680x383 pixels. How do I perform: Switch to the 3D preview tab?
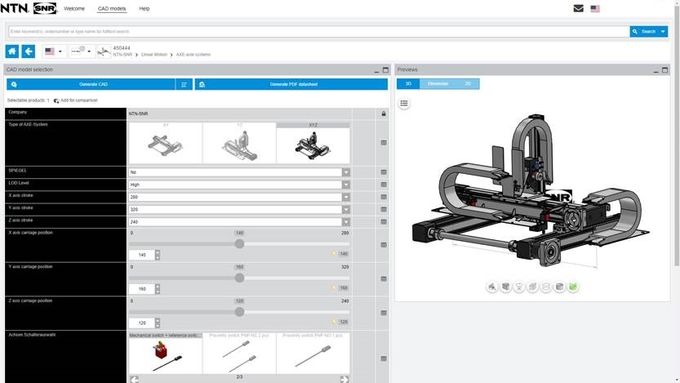[x=408, y=84]
